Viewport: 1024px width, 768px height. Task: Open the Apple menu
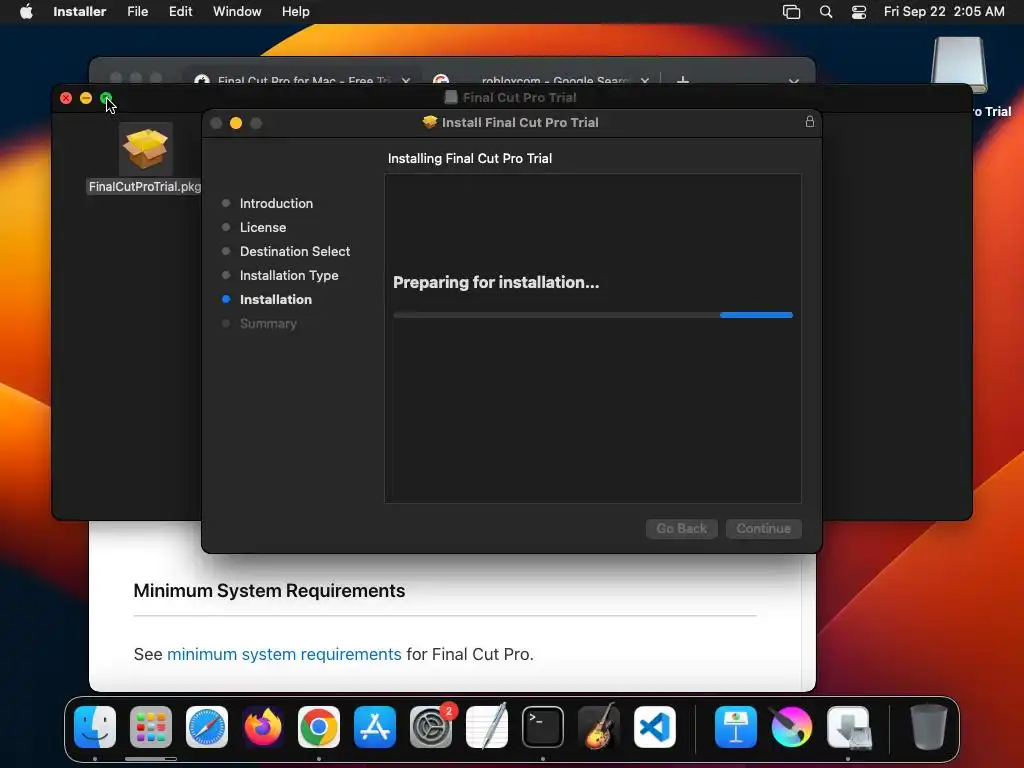[26, 11]
